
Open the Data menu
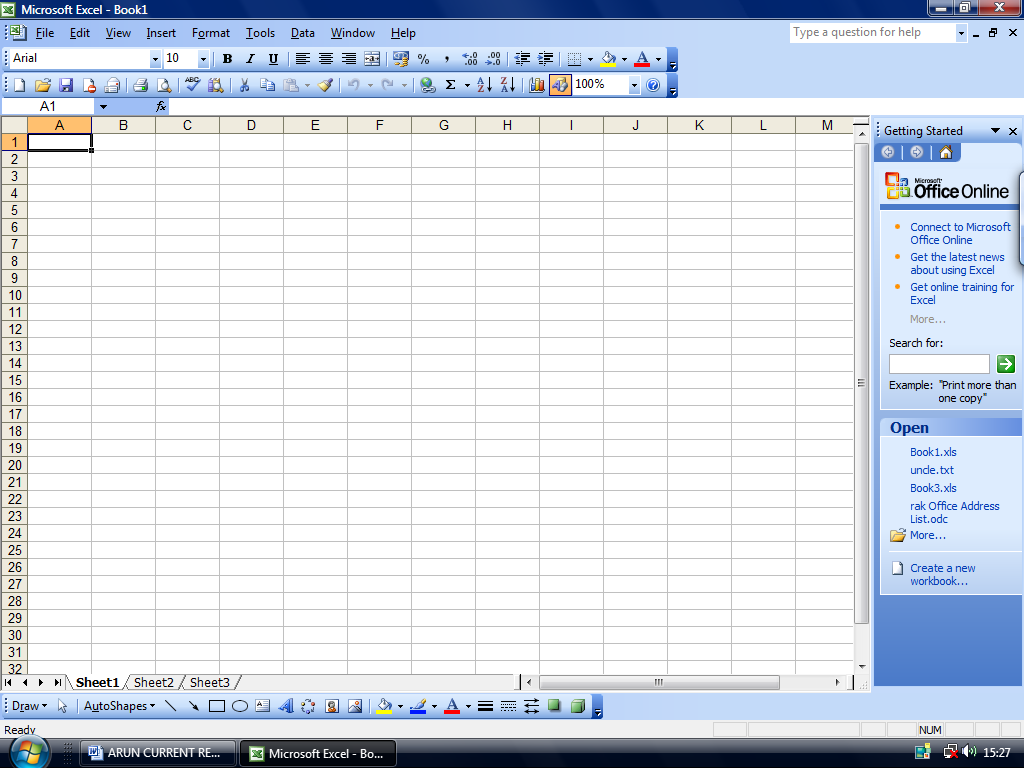[x=302, y=33]
